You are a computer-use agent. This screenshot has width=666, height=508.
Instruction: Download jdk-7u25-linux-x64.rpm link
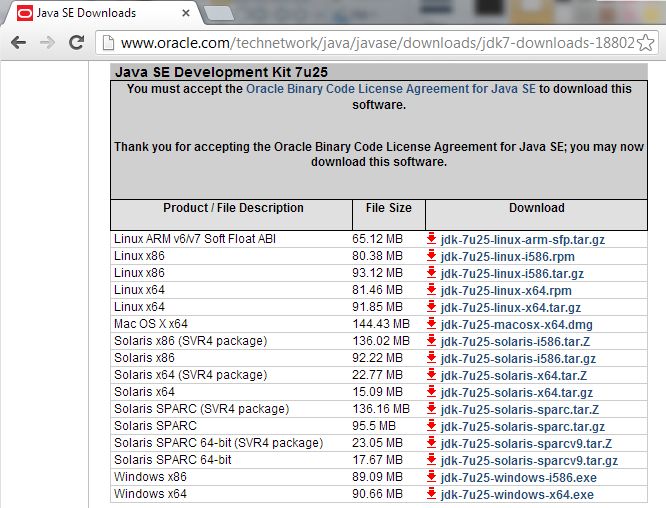(x=506, y=291)
